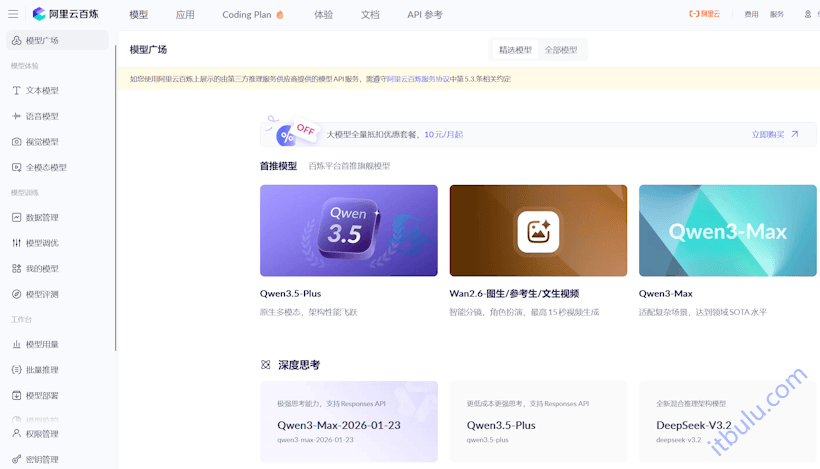Open 模型调优 via its sliders icon
Image resolution: width=820 pixels, height=469 pixels.
point(17,243)
